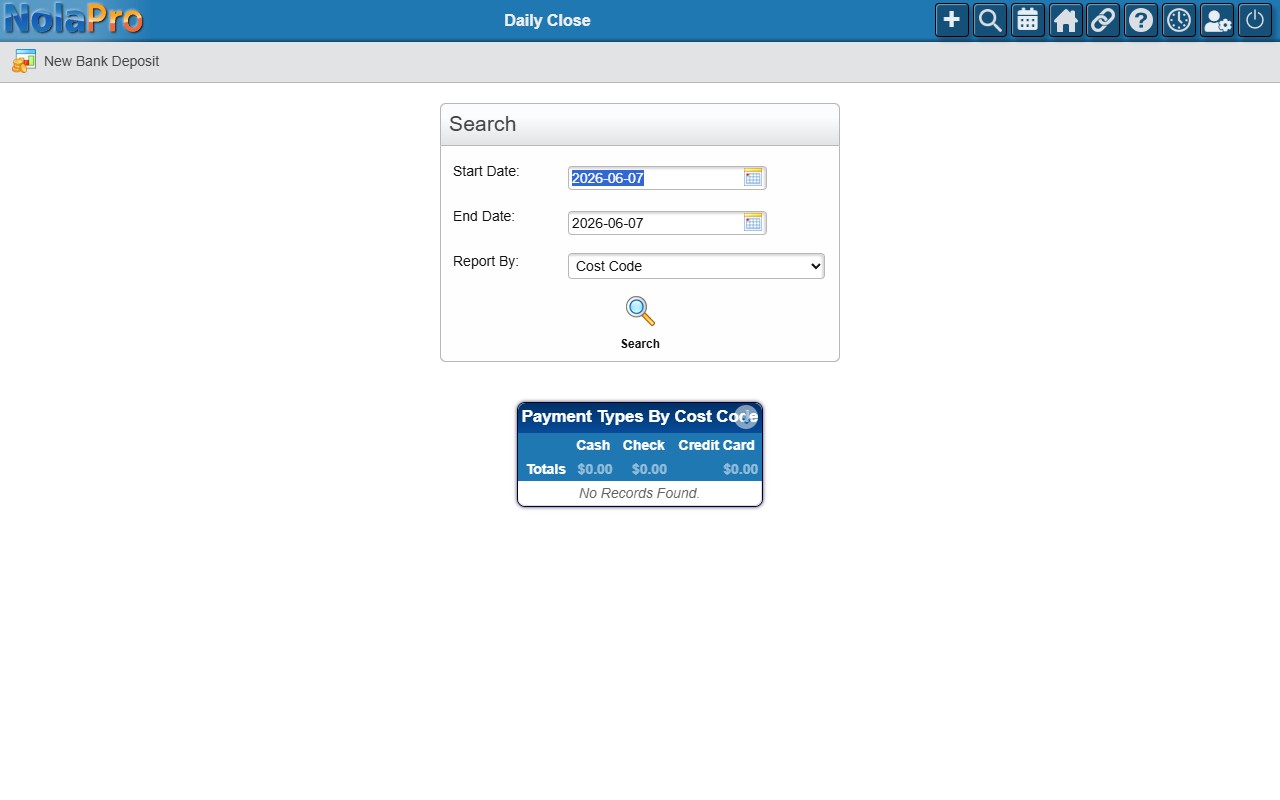Screen dimensions: 1280x800
Task: Open the Start Date calendar picker
Action: click(753, 177)
